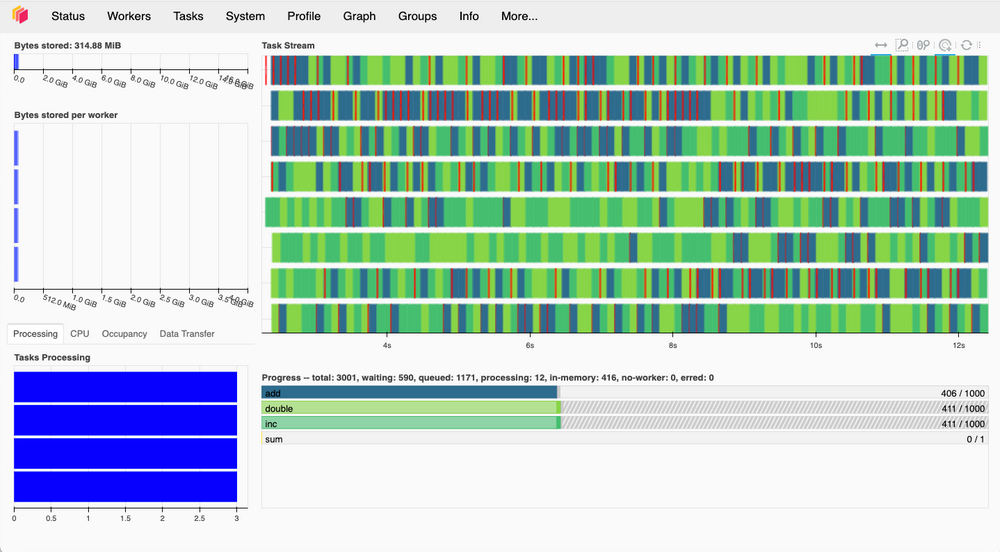Click the '2.0 GiB' Bytes stored axis label
The image size is (1000, 552).
pos(55,81)
